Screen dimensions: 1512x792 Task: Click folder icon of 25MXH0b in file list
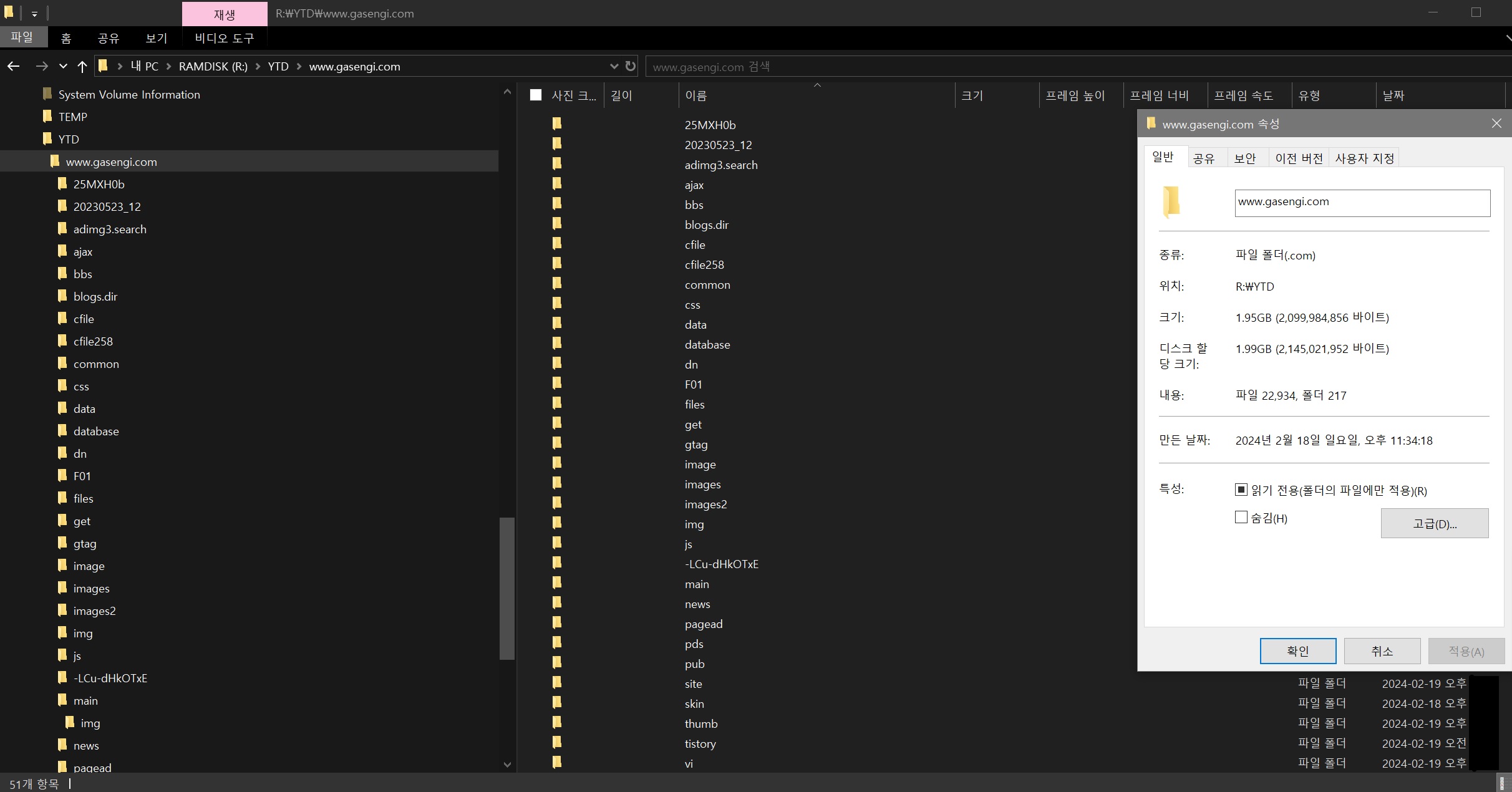coord(557,123)
